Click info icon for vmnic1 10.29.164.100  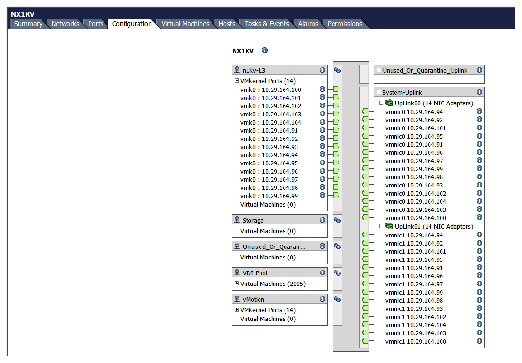[x=479, y=341]
